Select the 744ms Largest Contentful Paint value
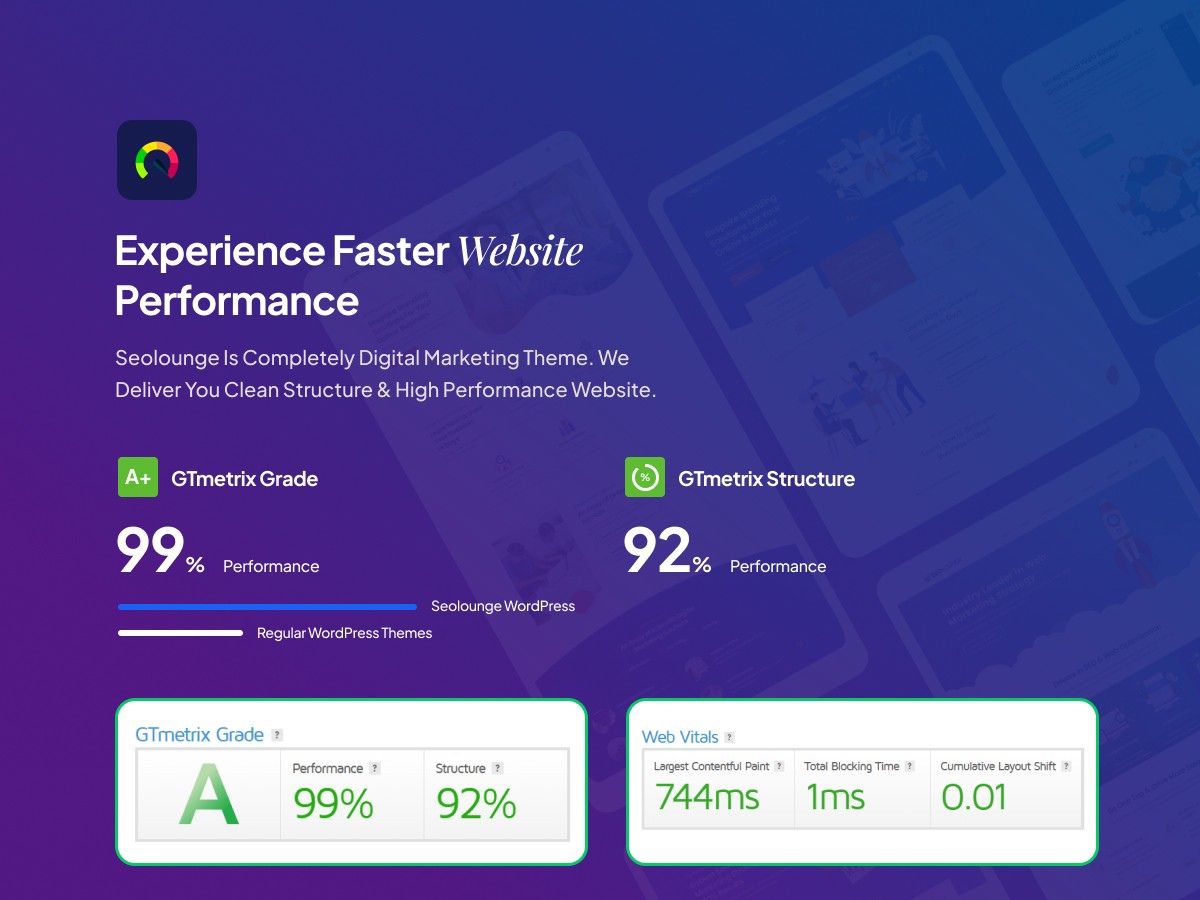Image resolution: width=1200 pixels, height=900 pixels. pyautogui.click(x=707, y=798)
